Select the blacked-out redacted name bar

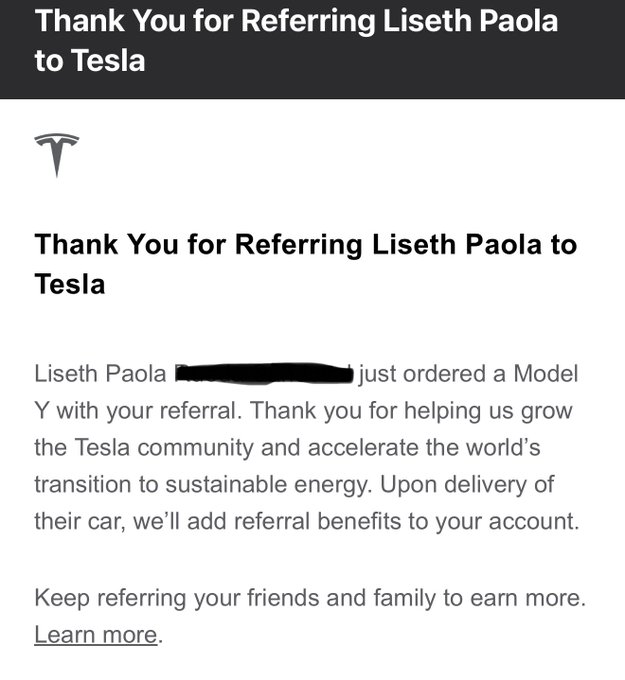(x=265, y=373)
